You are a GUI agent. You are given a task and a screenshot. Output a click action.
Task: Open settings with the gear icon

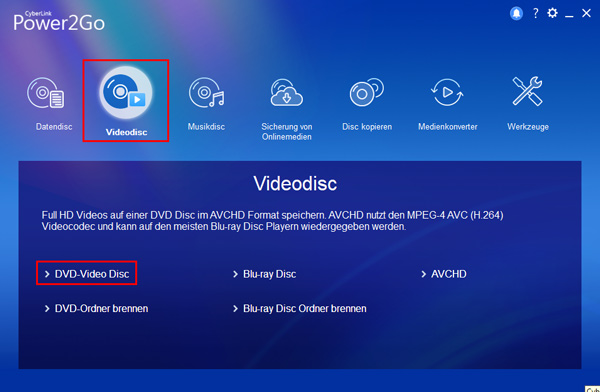point(552,13)
